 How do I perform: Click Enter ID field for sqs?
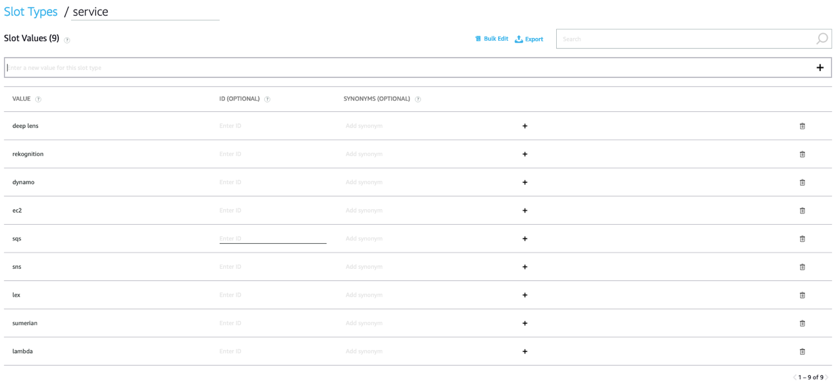pos(273,239)
